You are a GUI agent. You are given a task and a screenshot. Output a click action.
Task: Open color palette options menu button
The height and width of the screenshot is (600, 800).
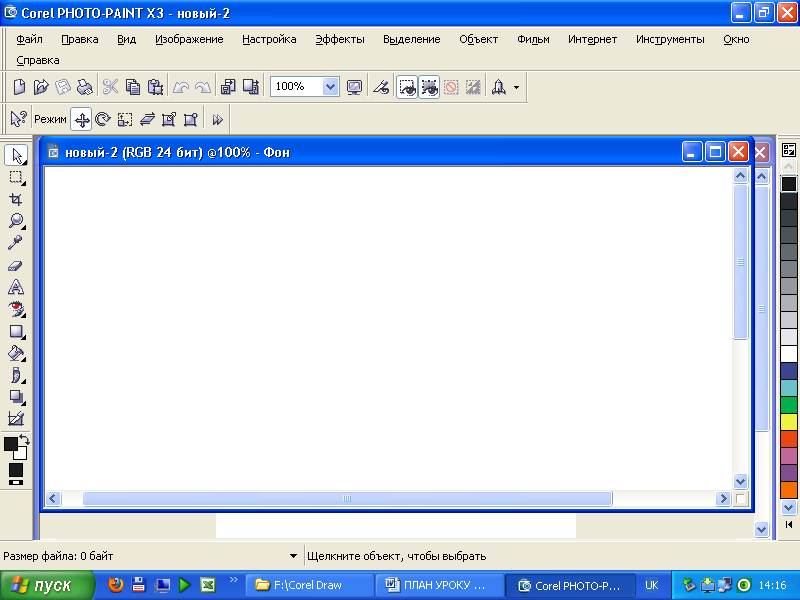pos(789,150)
